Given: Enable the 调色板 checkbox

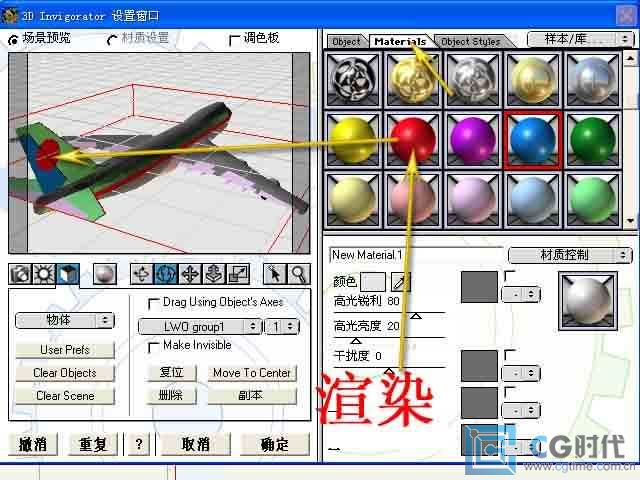Looking at the screenshot, I should (x=234, y=40).
